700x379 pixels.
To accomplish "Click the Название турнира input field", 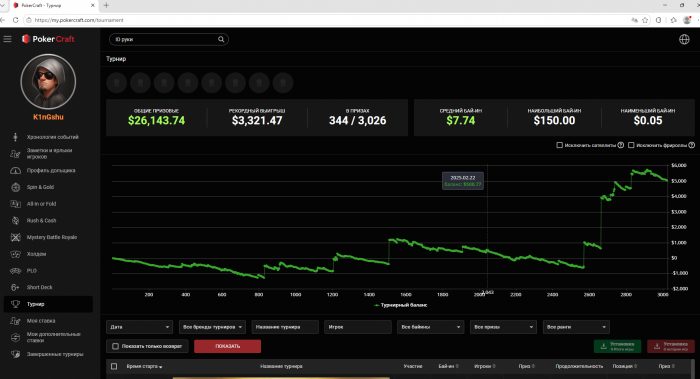I will pos(285,327).
